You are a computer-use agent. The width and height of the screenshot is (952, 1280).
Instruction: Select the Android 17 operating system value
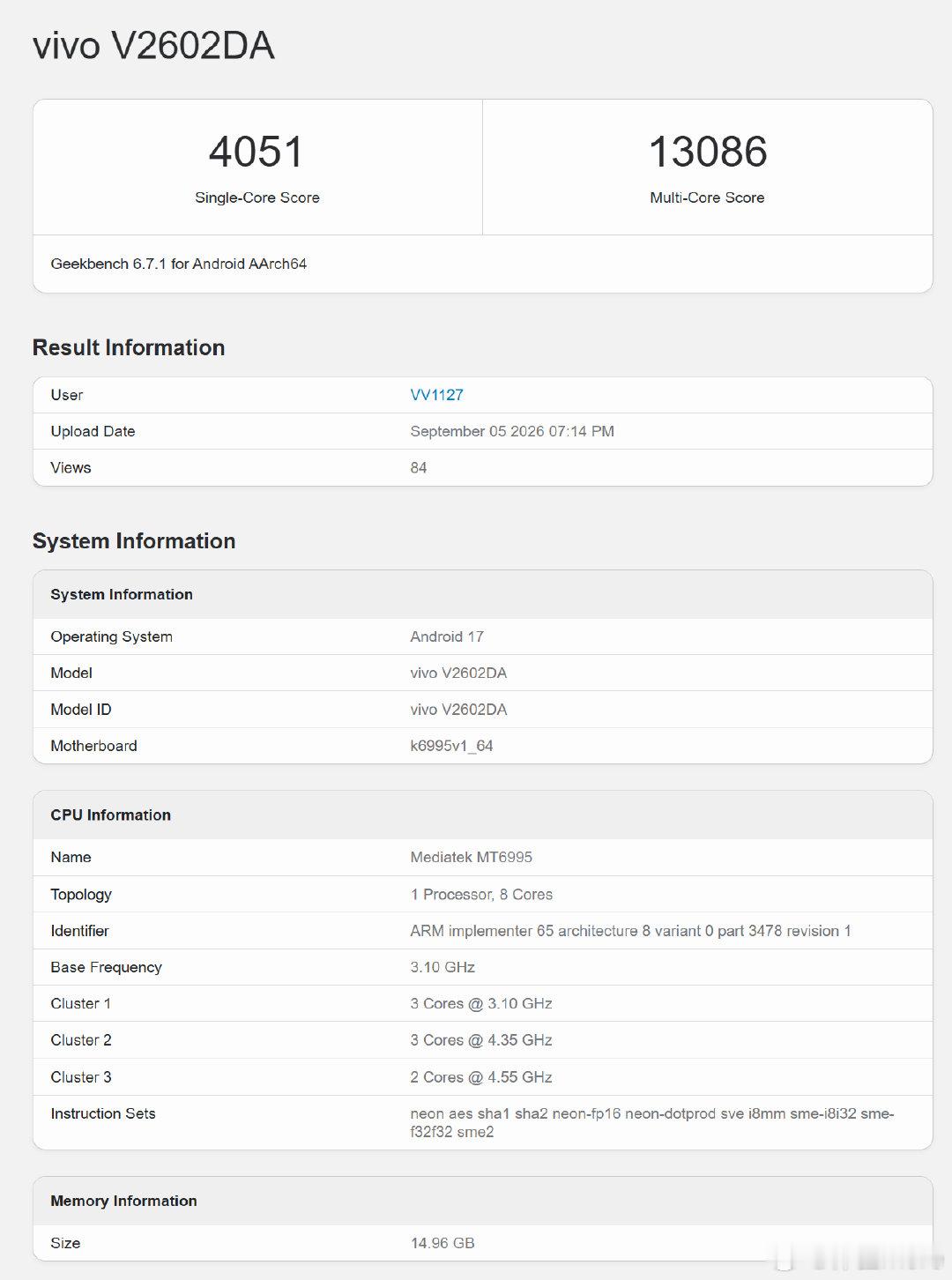pos(447,636)
